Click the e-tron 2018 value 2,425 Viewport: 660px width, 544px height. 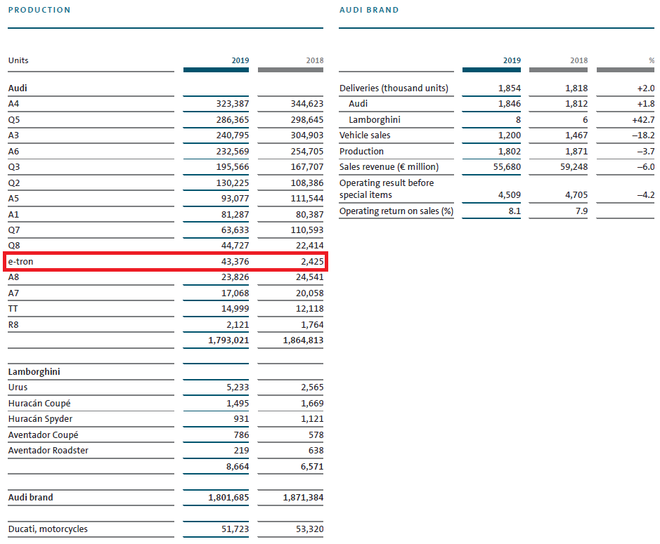312,261
